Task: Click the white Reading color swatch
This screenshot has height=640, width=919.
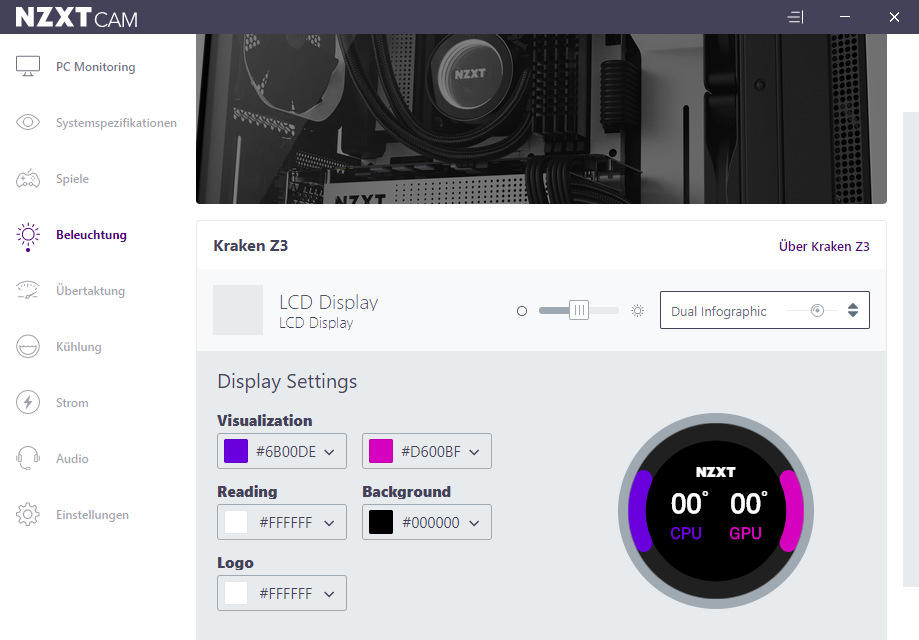Action: (x=236, y=522)
